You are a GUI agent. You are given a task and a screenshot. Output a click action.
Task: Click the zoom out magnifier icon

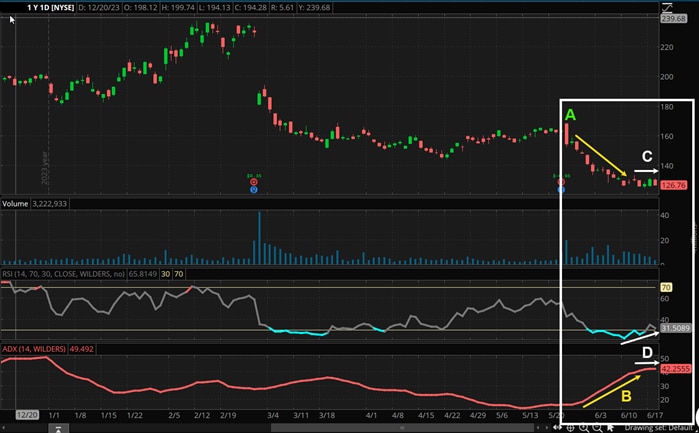pyautogui.click(x=597, y=428)
